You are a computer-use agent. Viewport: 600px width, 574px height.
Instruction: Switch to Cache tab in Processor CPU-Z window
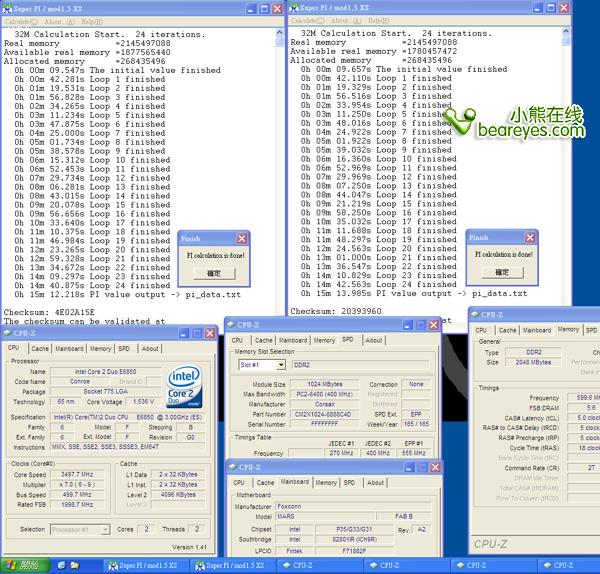(x=40, y=349)
